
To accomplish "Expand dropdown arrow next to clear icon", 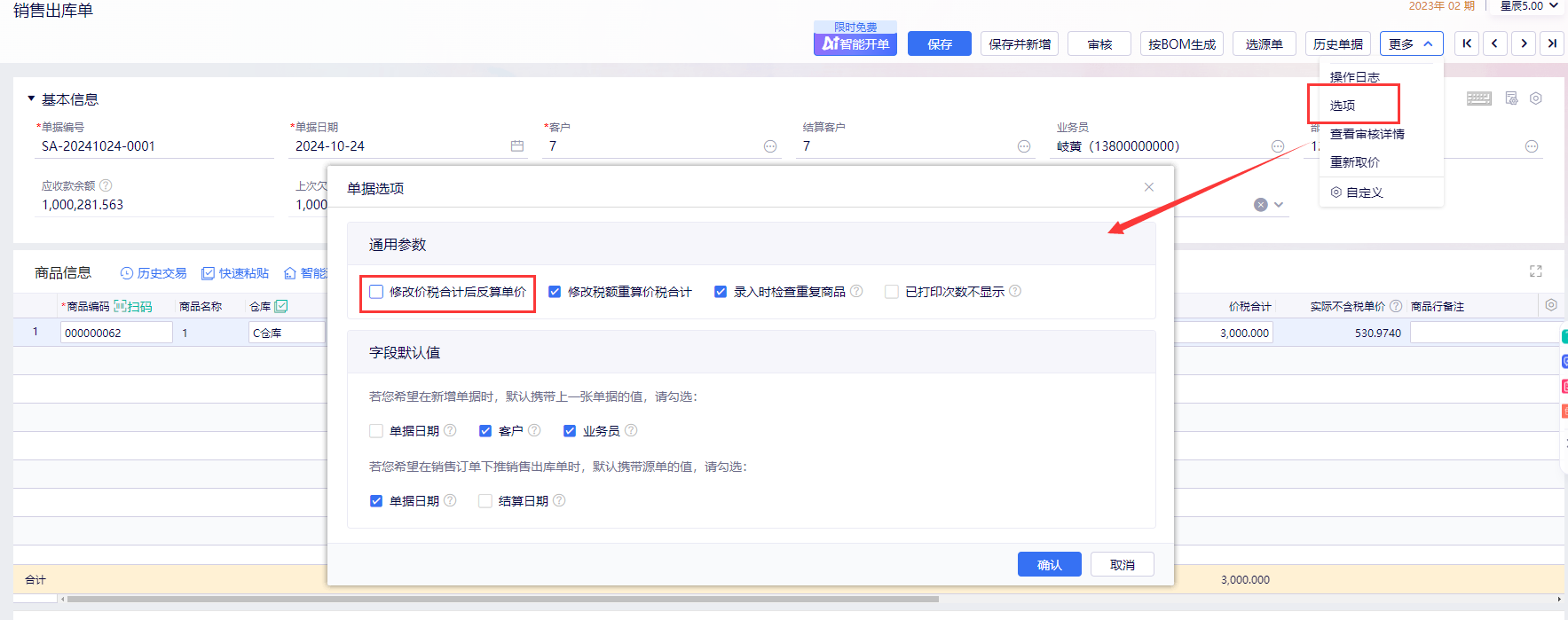I will 1279,205.
